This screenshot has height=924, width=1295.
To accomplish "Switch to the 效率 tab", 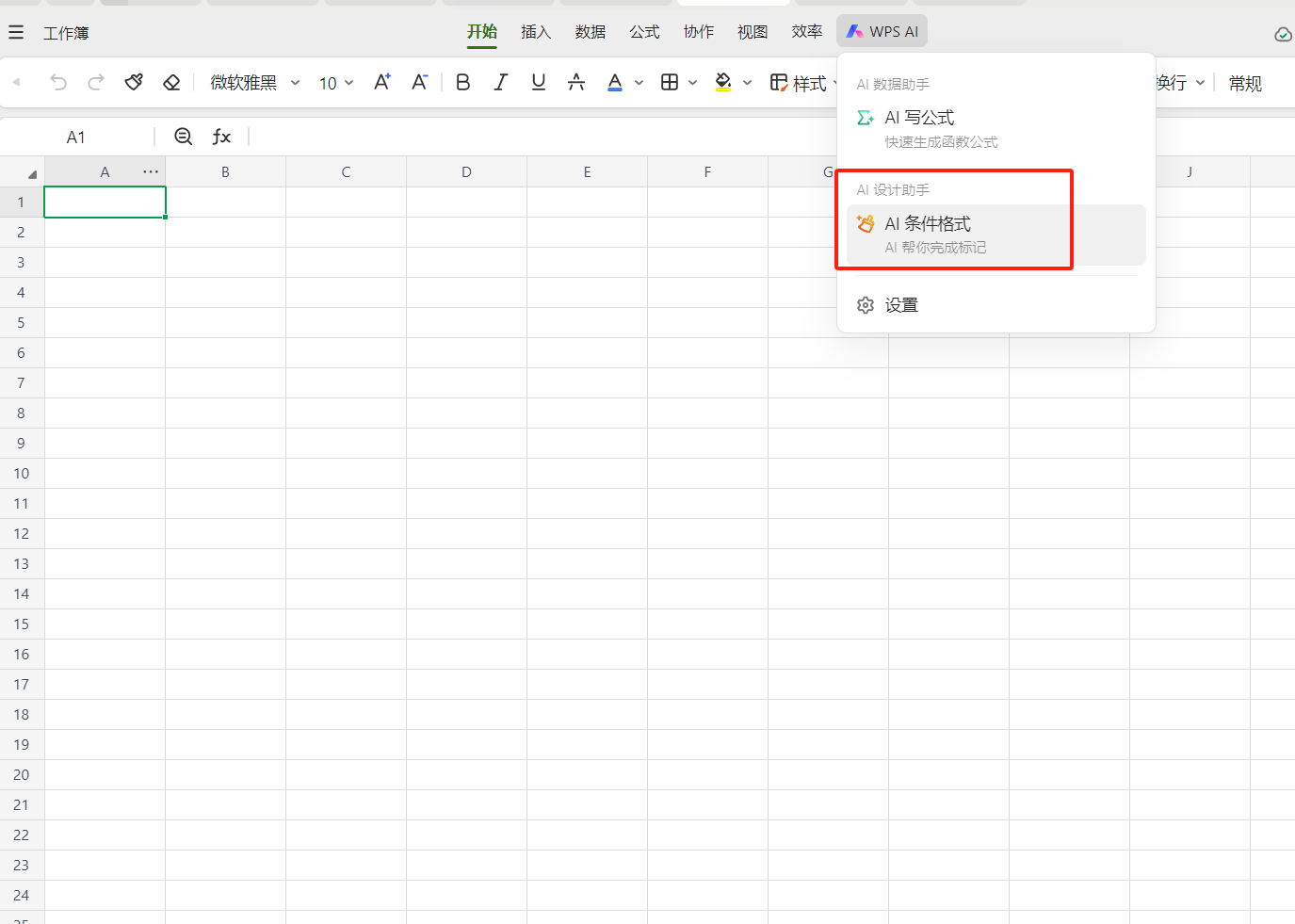I will [807, 32].
